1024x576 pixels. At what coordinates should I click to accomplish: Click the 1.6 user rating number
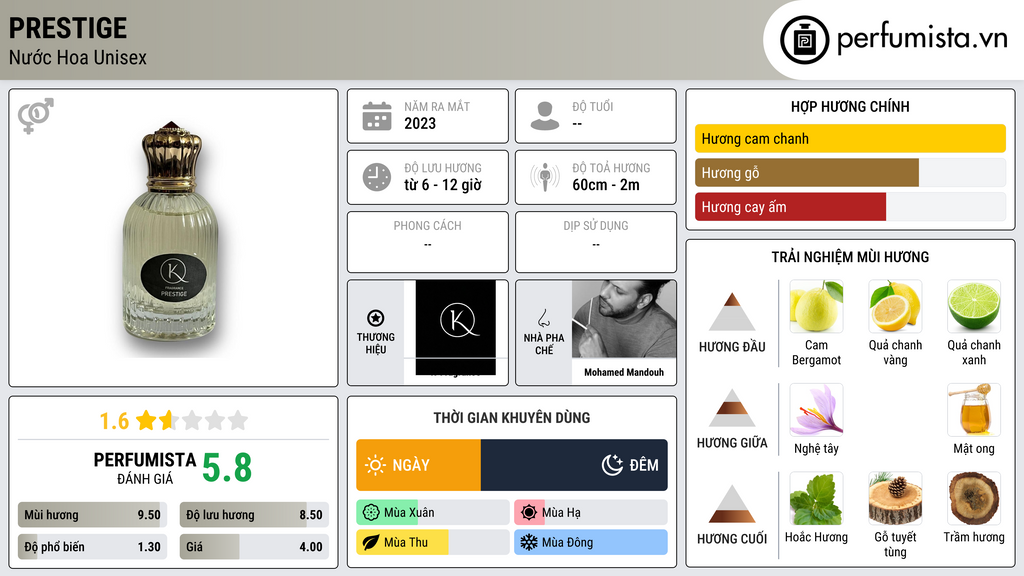[x=114, y=421]
